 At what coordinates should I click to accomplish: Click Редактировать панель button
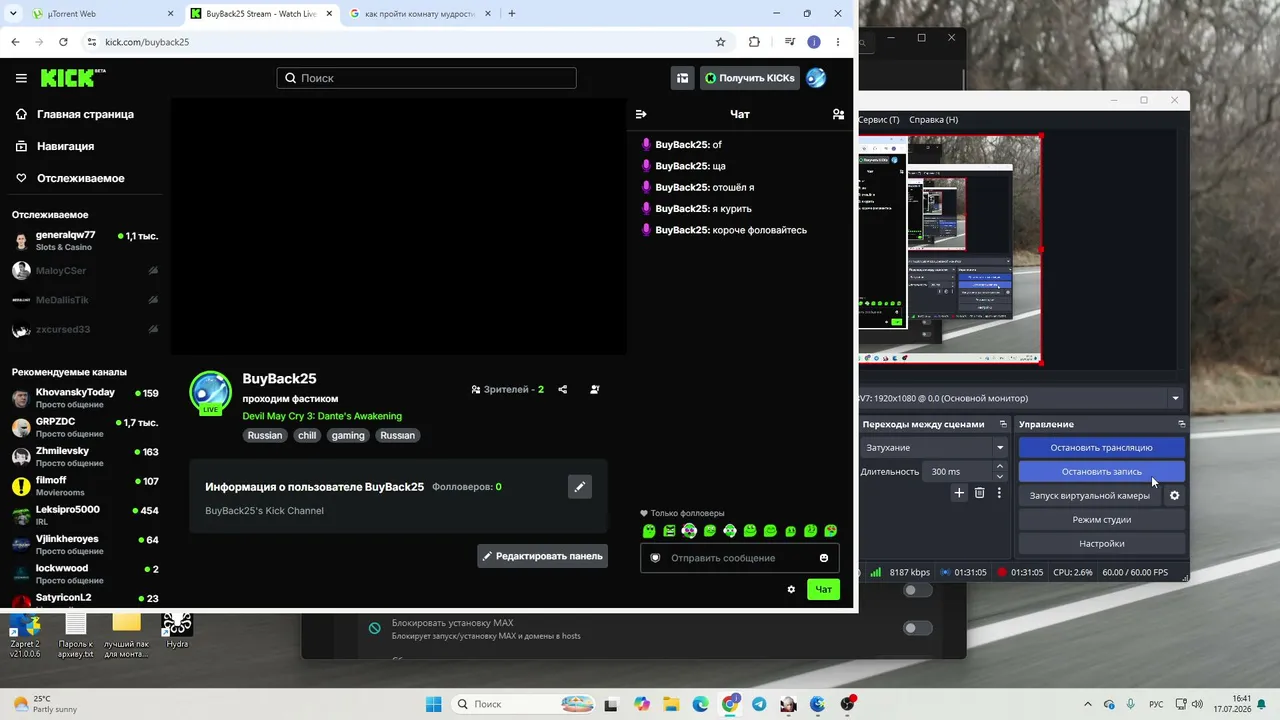click(x=543, y=556)
